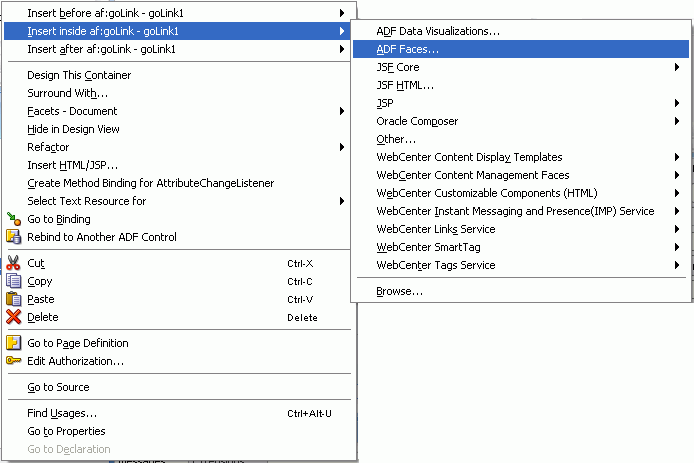This screenshot has height=463, width=694.
Task: Click the Cut scissors icon
Action: 13,263
